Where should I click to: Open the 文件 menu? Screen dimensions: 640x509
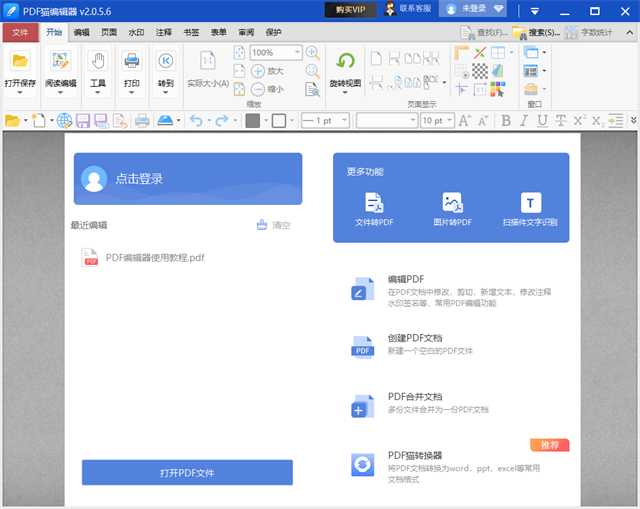coord(20,33)
